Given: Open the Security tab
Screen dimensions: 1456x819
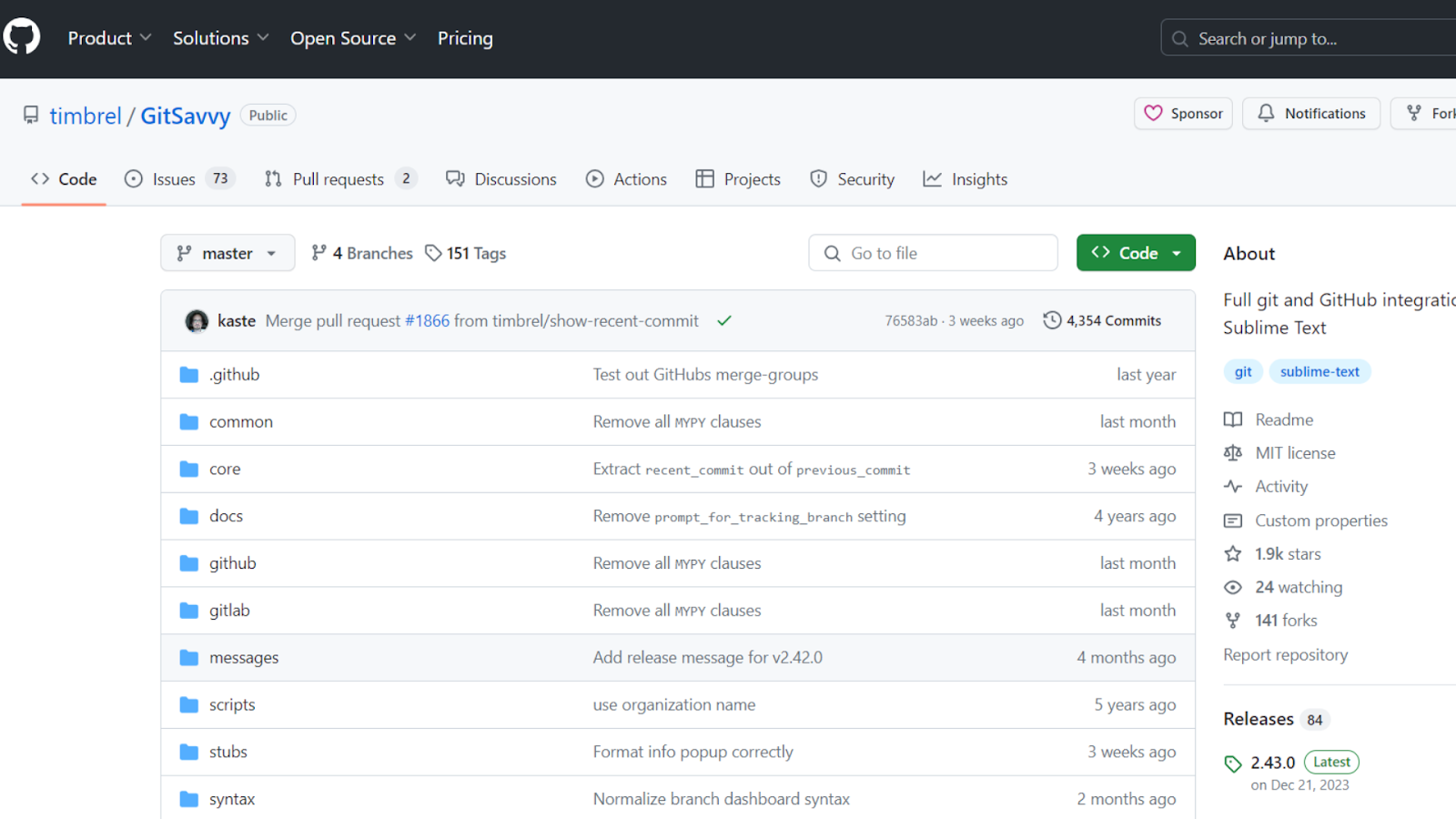Looking at the screenshot, I should 853,179.
